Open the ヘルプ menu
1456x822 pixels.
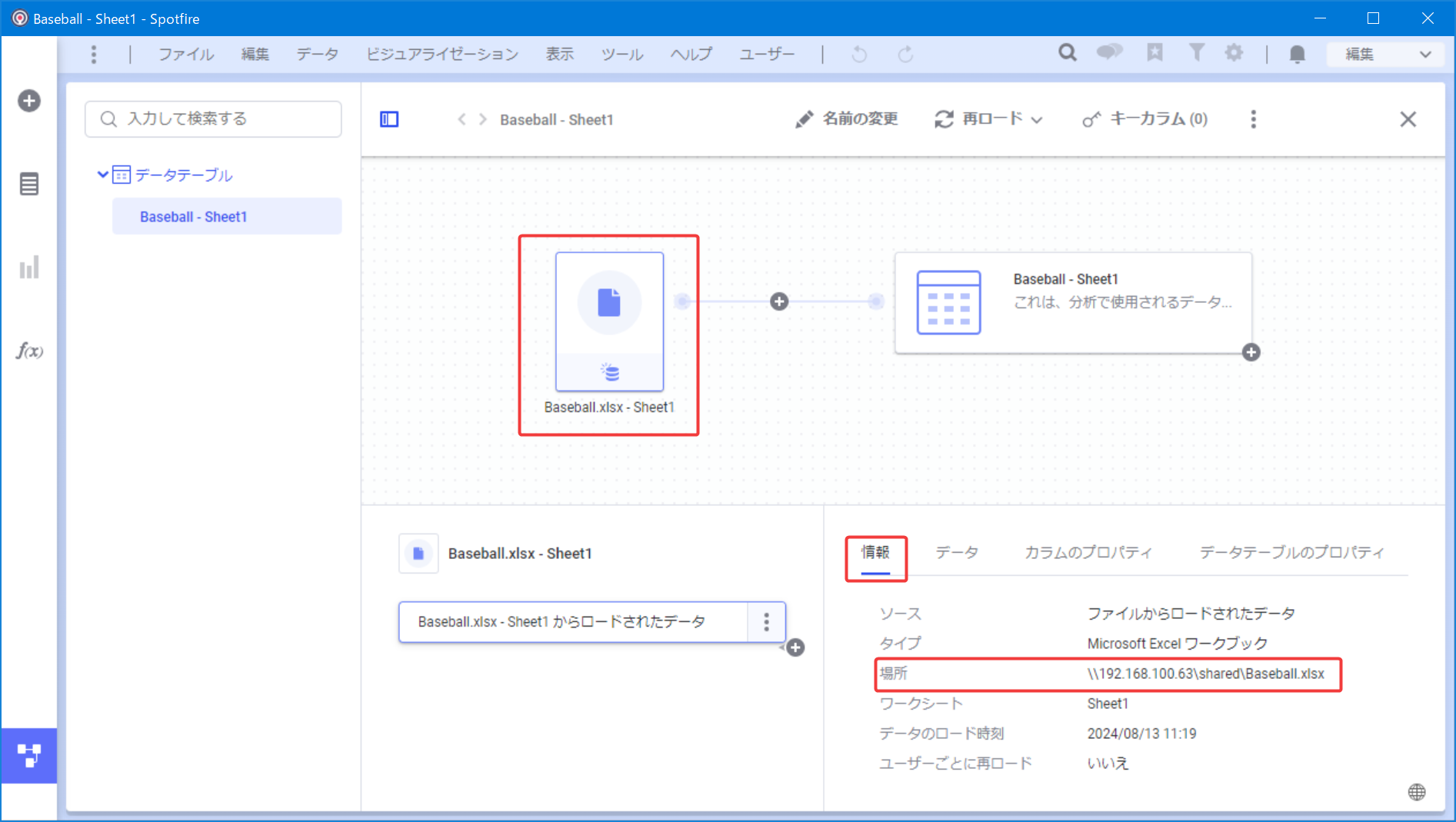coord(691,54)
